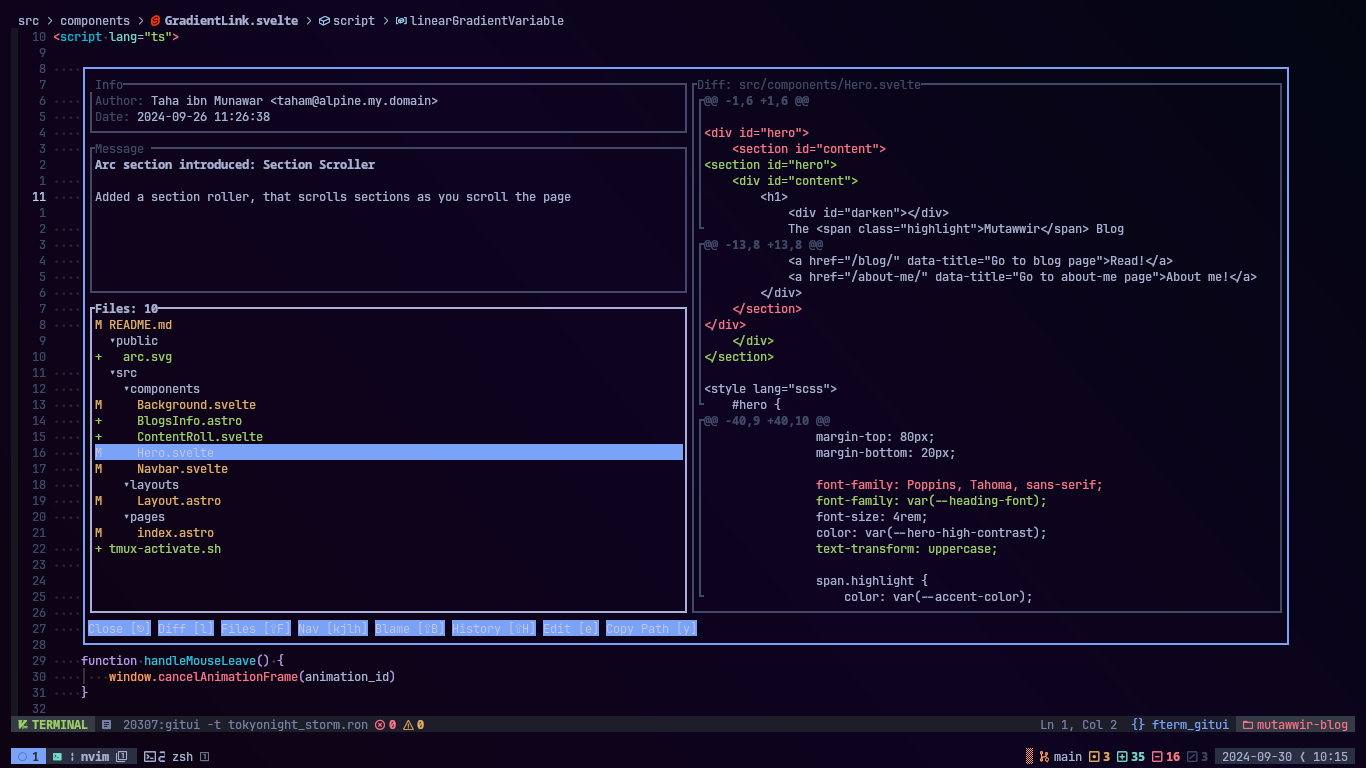Select Navbar.svelte in files list
This screenshot has width=1366, height=768.
(182, 469)
